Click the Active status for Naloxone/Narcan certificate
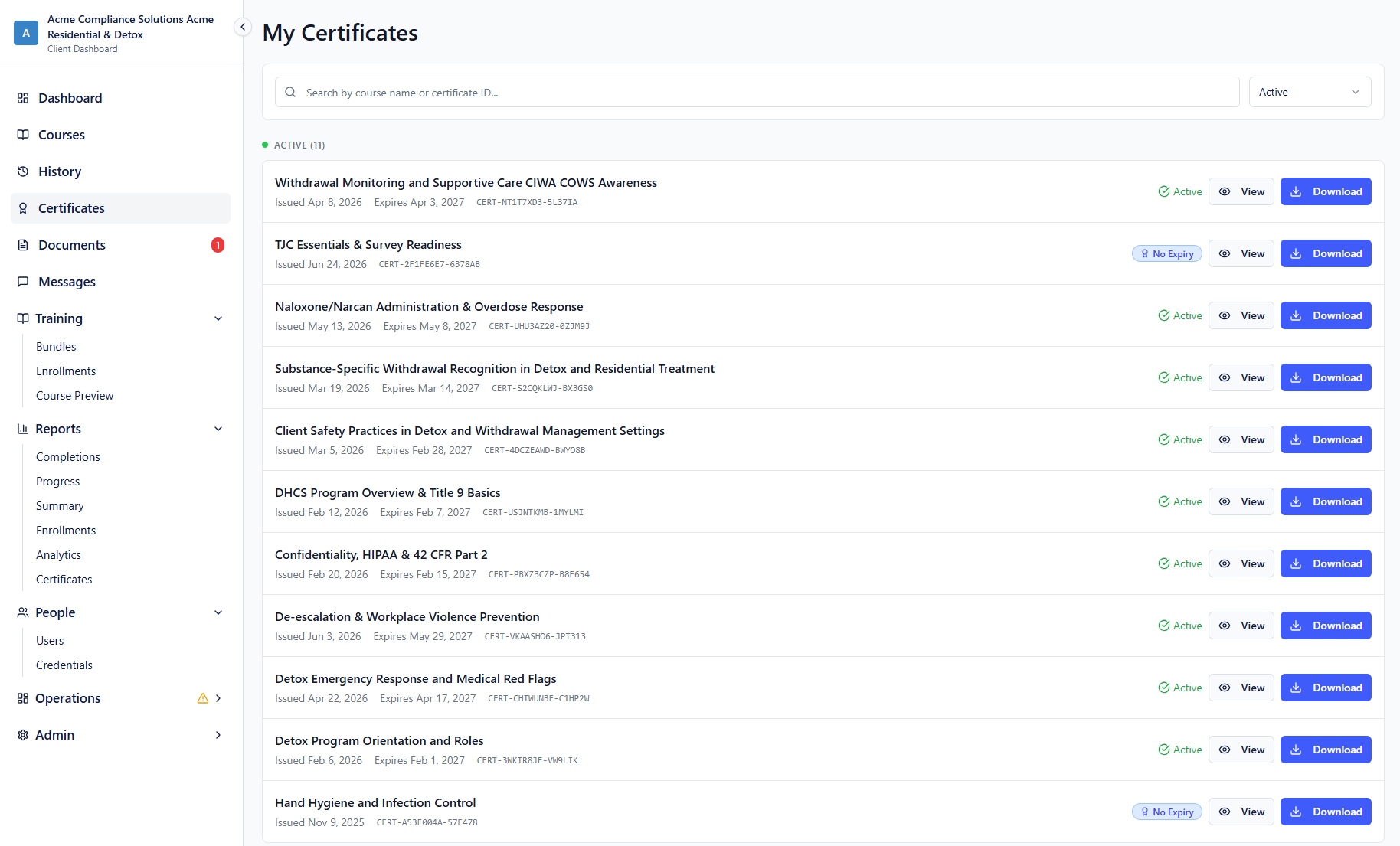This screenshot has height=846, width=1400. tap(1180, 315)
